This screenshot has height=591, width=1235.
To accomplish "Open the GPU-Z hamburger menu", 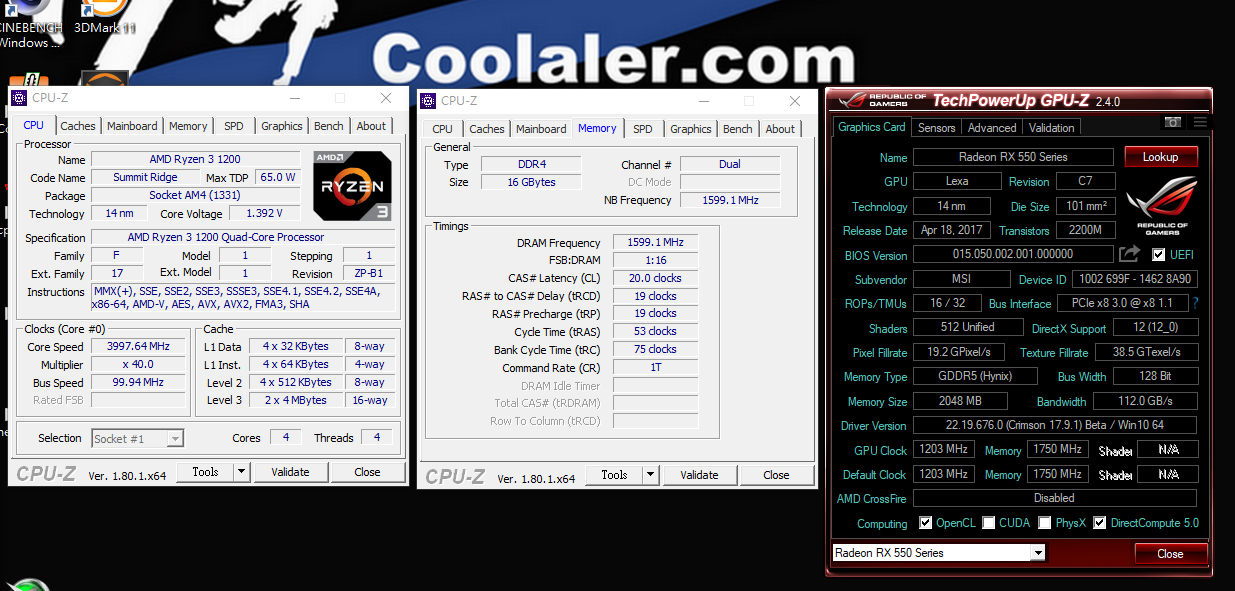I will click(x=1200, y=122).
